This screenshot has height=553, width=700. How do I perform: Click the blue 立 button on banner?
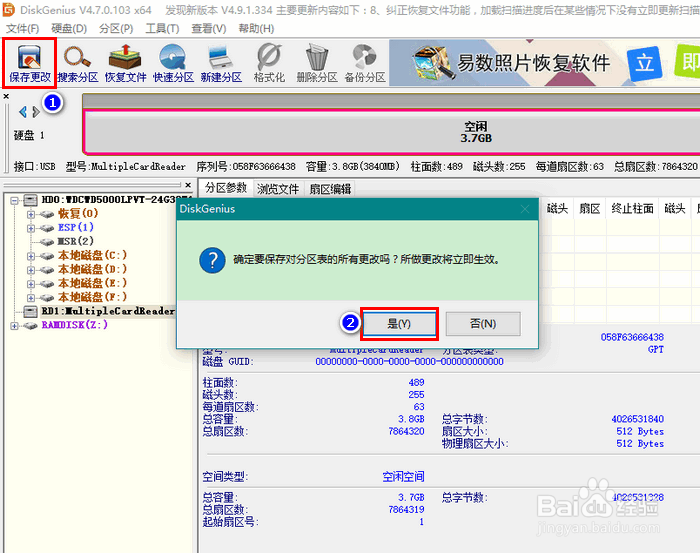644,63
